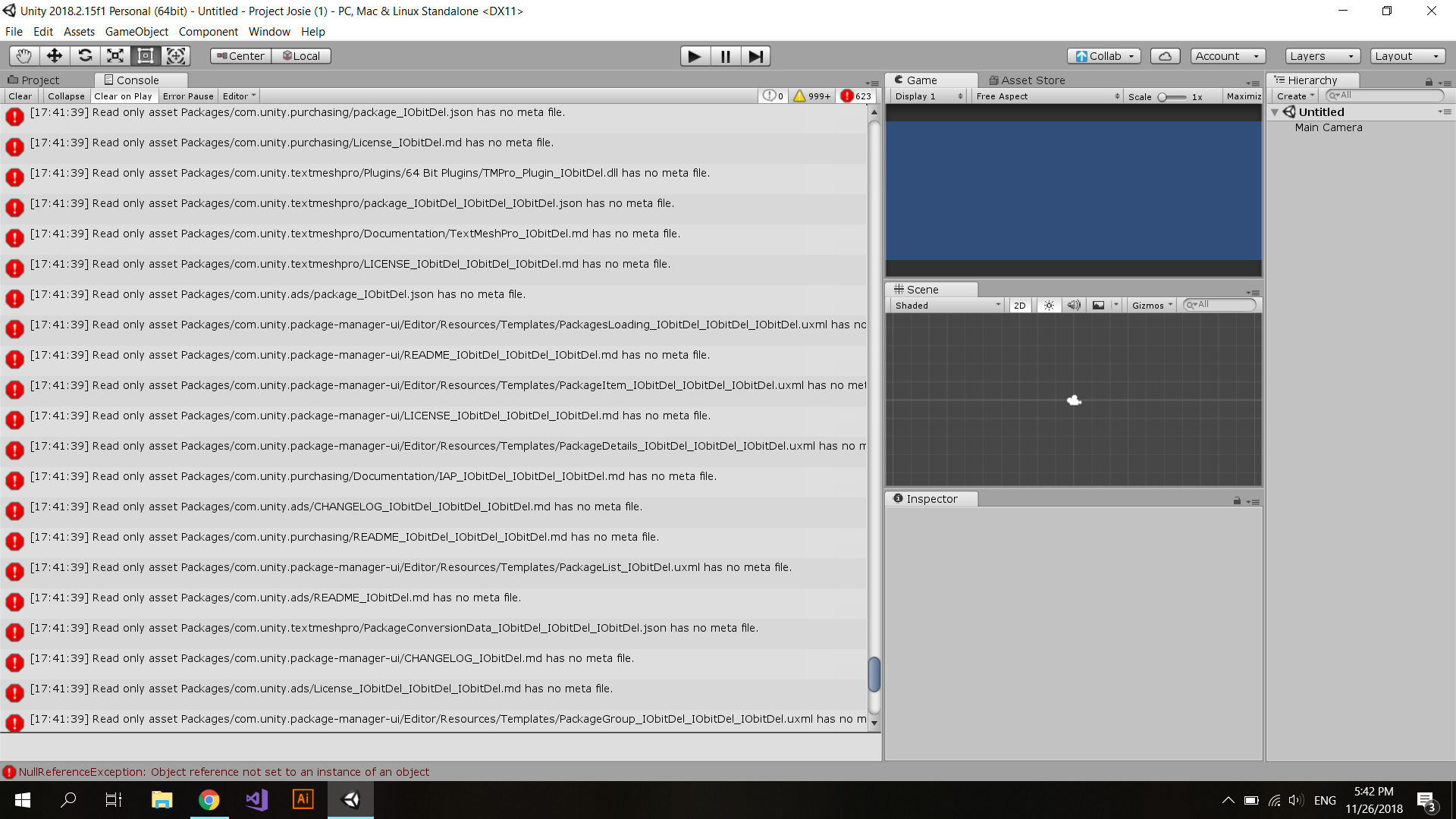Click the Scene view search field
Screen dimensions: 1456x819
[1220, 305]
